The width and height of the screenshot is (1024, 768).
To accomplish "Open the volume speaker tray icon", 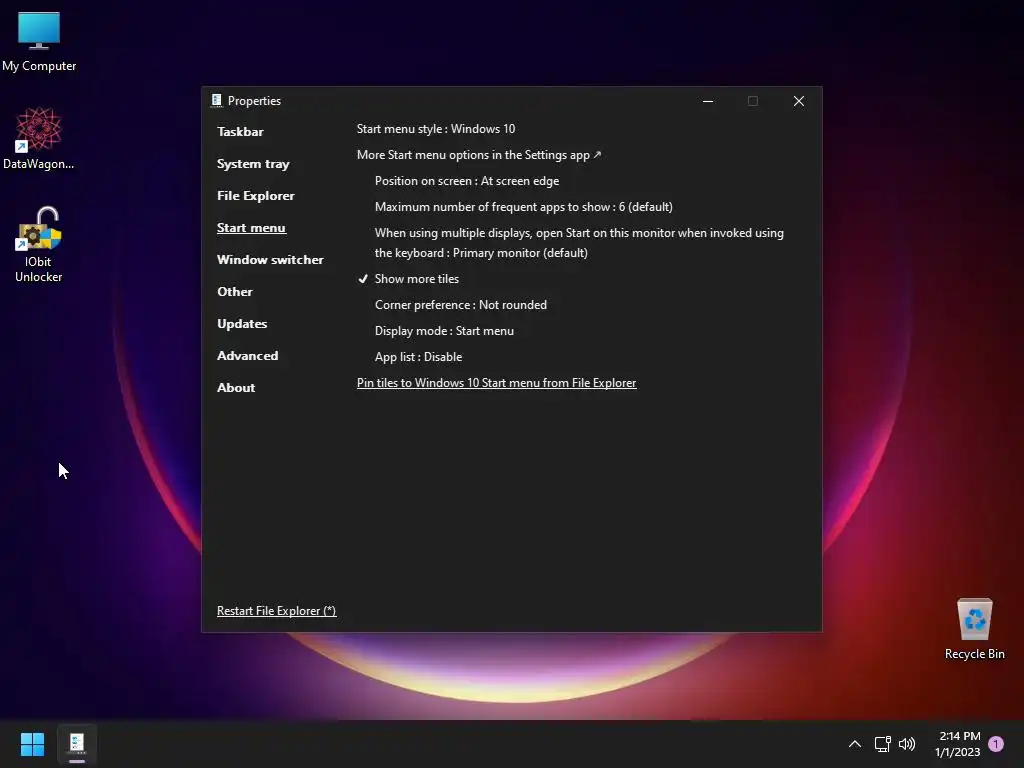I will coord(907,744).
